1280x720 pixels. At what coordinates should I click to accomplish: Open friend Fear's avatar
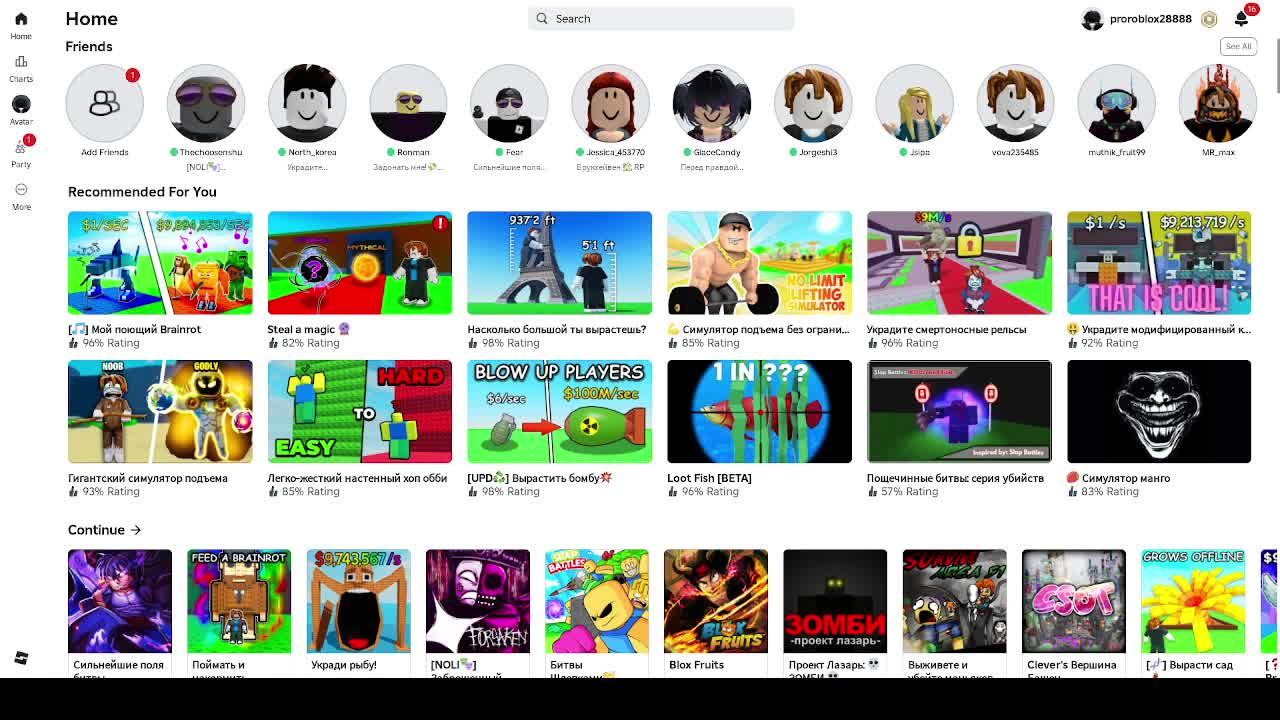pos(509,103)
